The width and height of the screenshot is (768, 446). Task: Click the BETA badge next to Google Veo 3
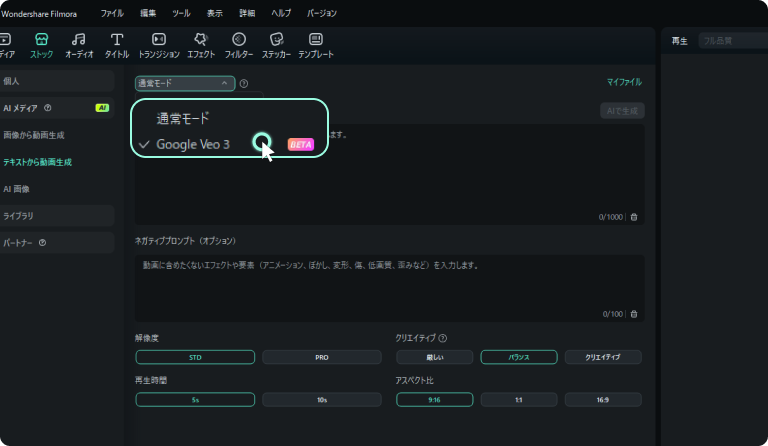point(301,144)
